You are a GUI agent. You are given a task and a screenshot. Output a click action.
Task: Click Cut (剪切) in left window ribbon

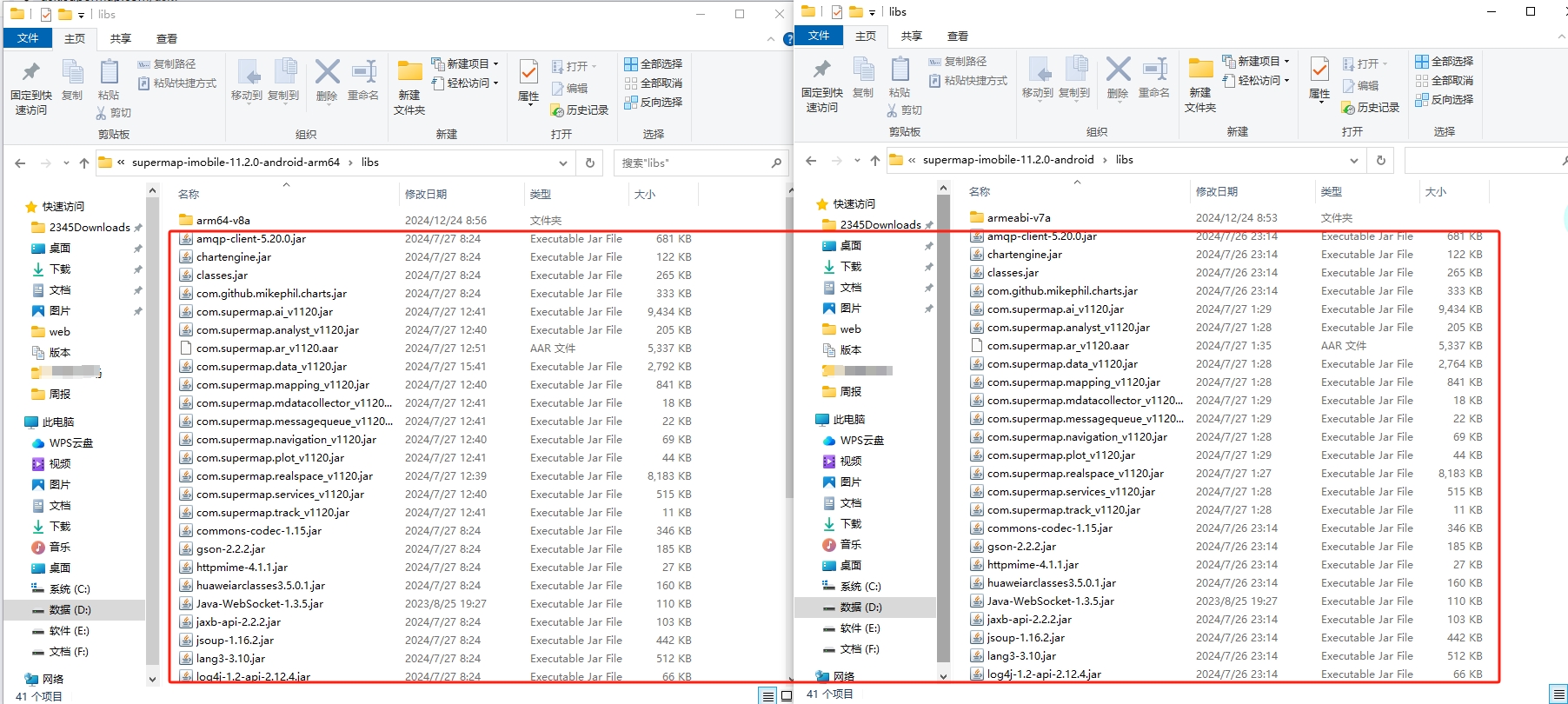114,113
